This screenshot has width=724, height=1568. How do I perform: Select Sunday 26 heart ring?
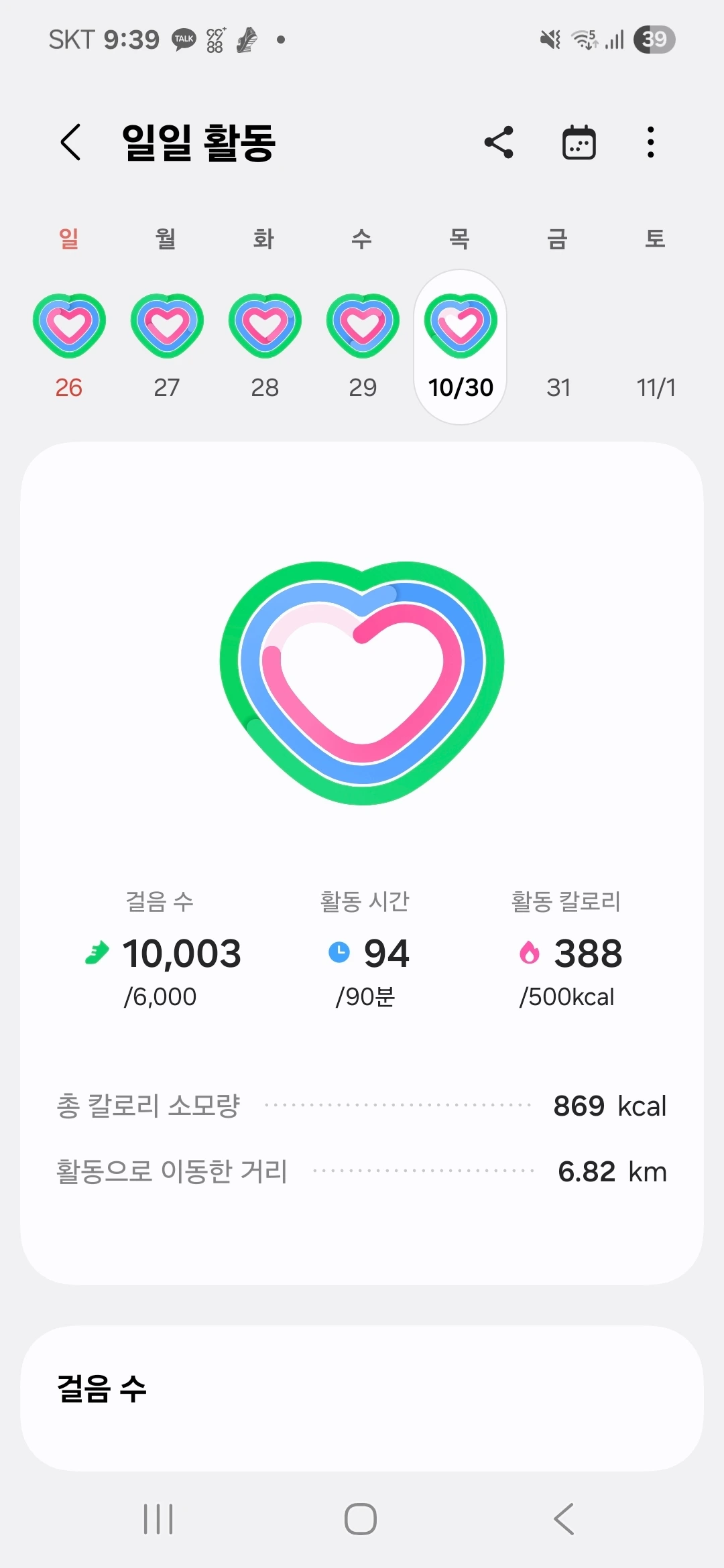69,325
